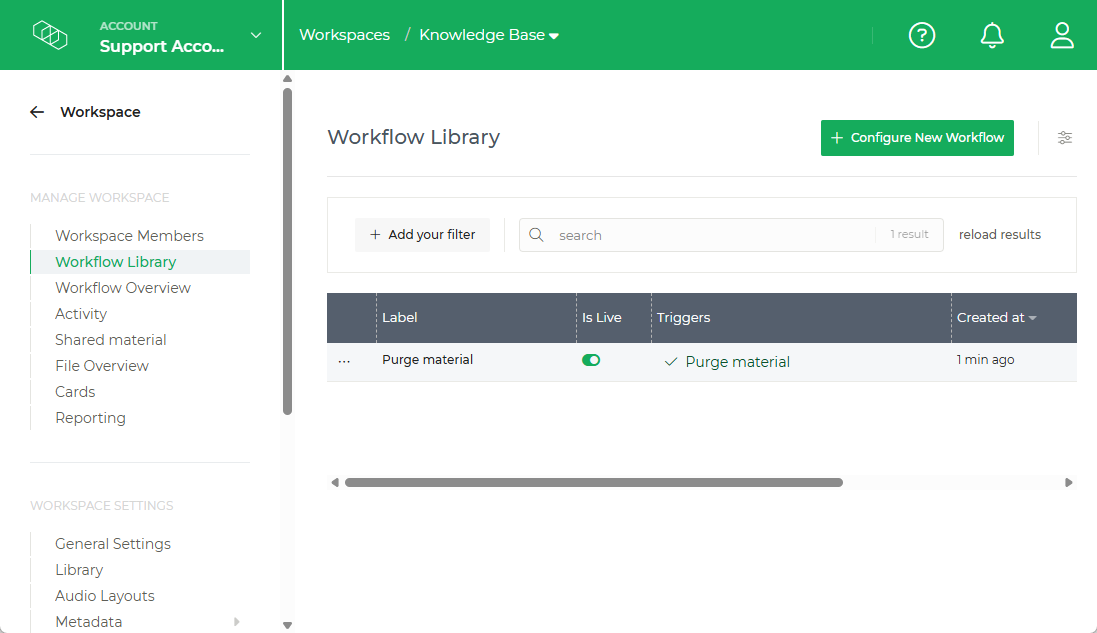Screen dimensions: 1097x633
Task: Click the Workspace back heading text
Action: click(x=100, y=112)
